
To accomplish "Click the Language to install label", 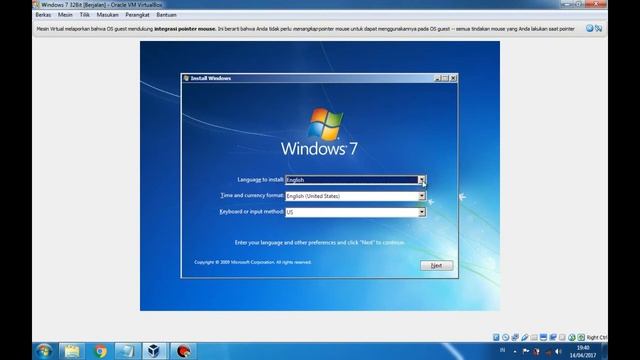I will click(x=260, y=180).
